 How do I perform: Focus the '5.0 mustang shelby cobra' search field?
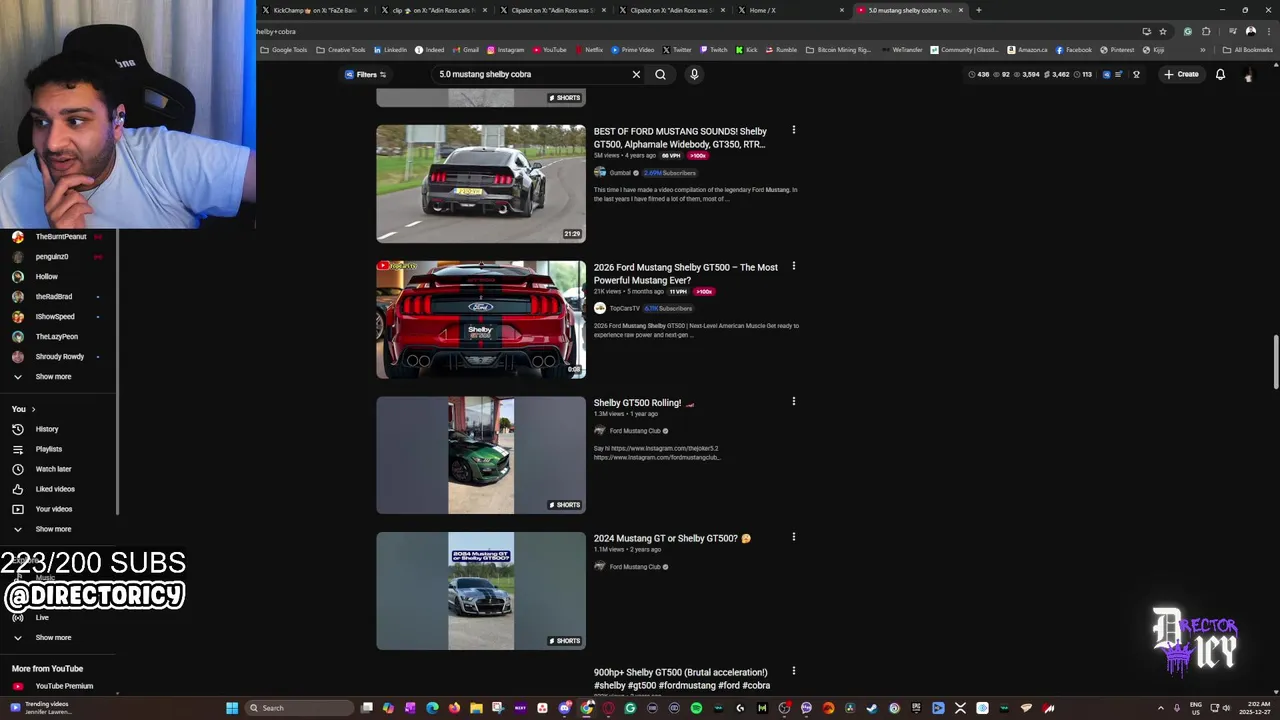point(530,74)
